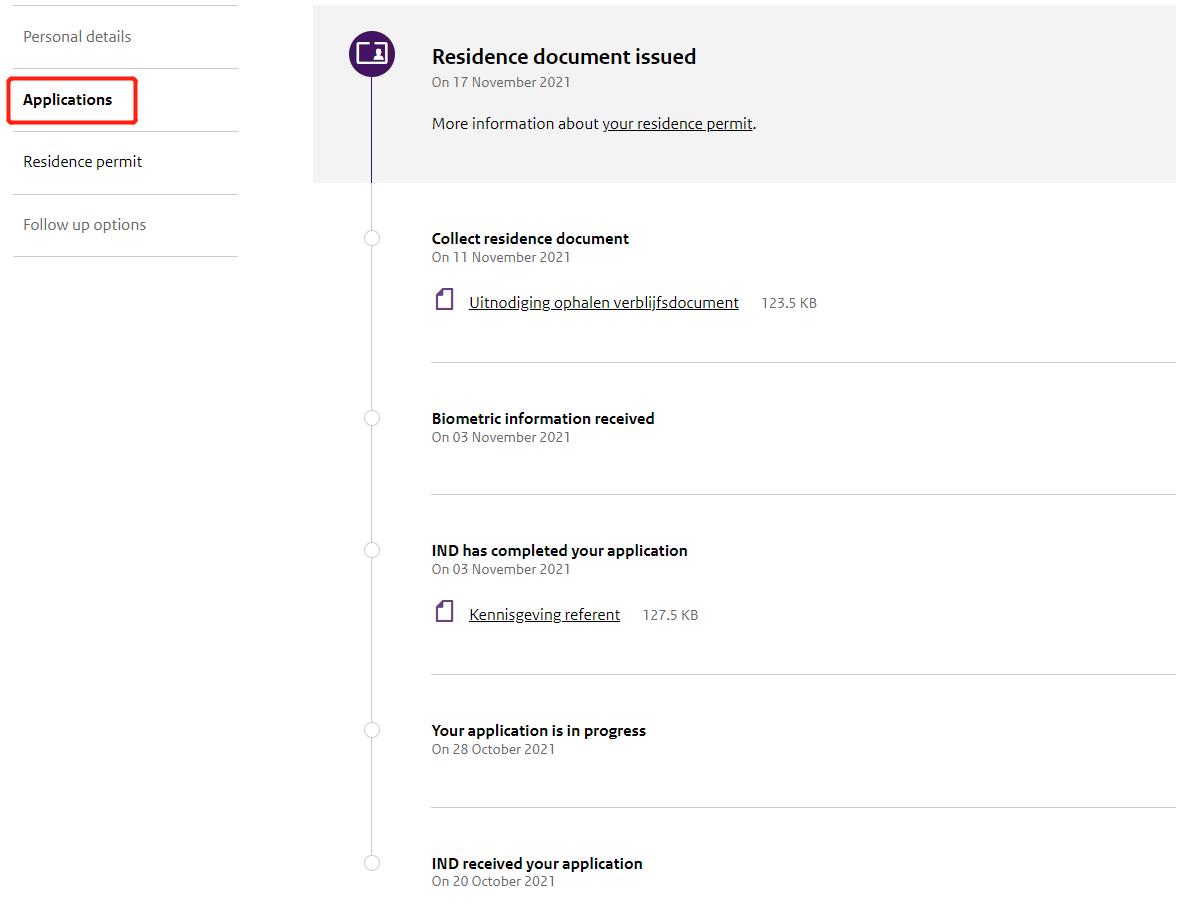Click the purple residence document card icon
The image size is (1180, 911).
371,53
